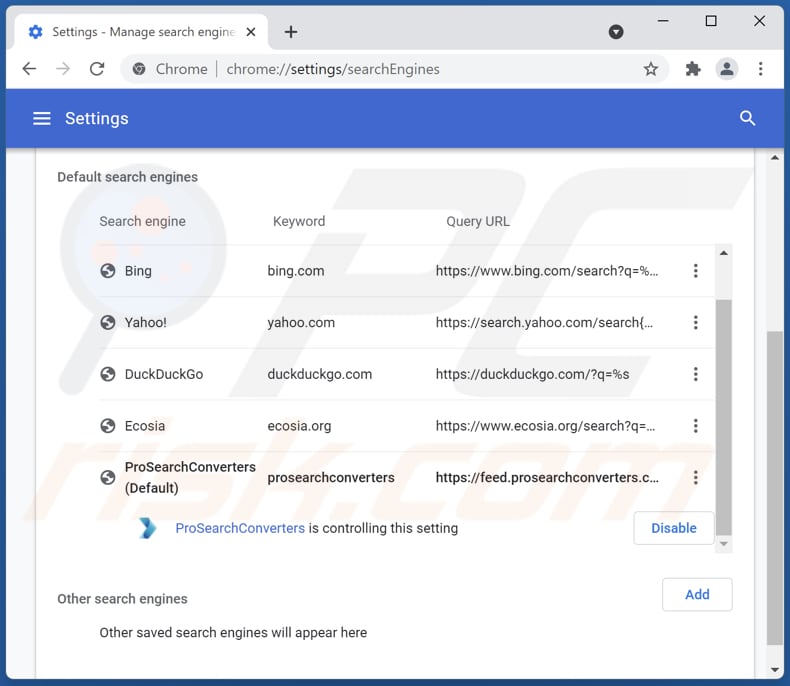
Task: Open a new tab with plus button
Action: point(291,32)
